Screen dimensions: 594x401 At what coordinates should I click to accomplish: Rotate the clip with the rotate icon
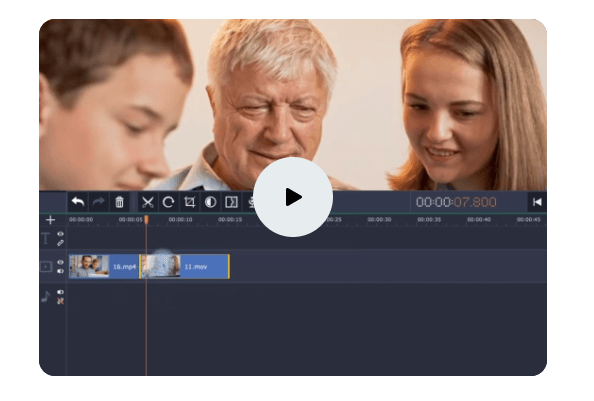pyautogui.click(x=169, y=202)
